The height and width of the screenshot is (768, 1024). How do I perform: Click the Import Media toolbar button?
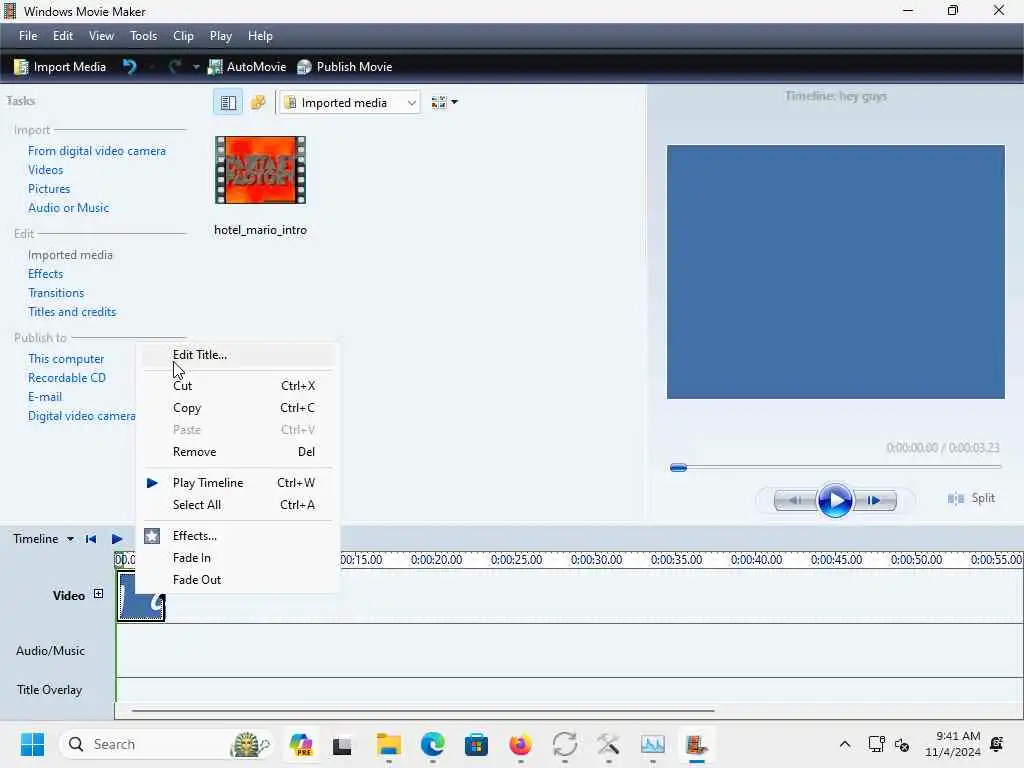click(x=60, y=67)
